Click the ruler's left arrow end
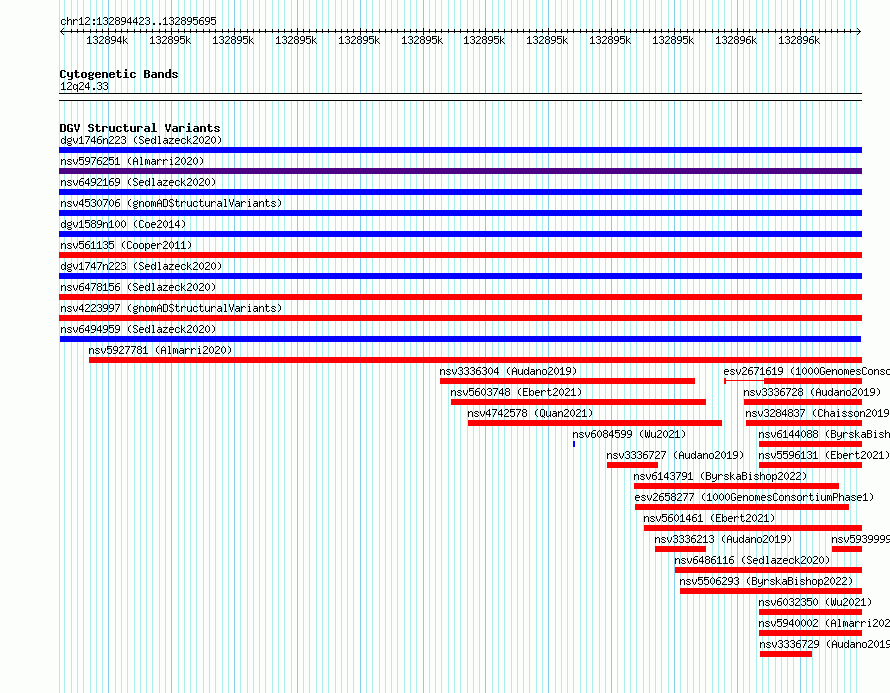 click(x=62, y=31)
